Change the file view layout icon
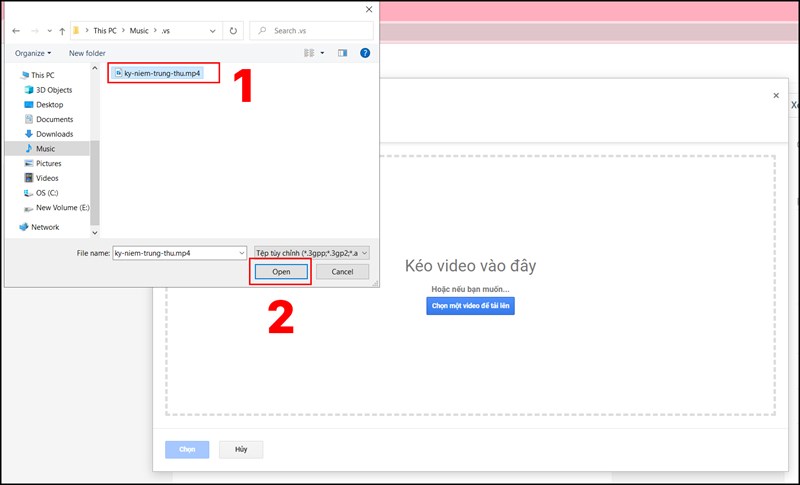 pyautogui.click(x=309, y=53)
